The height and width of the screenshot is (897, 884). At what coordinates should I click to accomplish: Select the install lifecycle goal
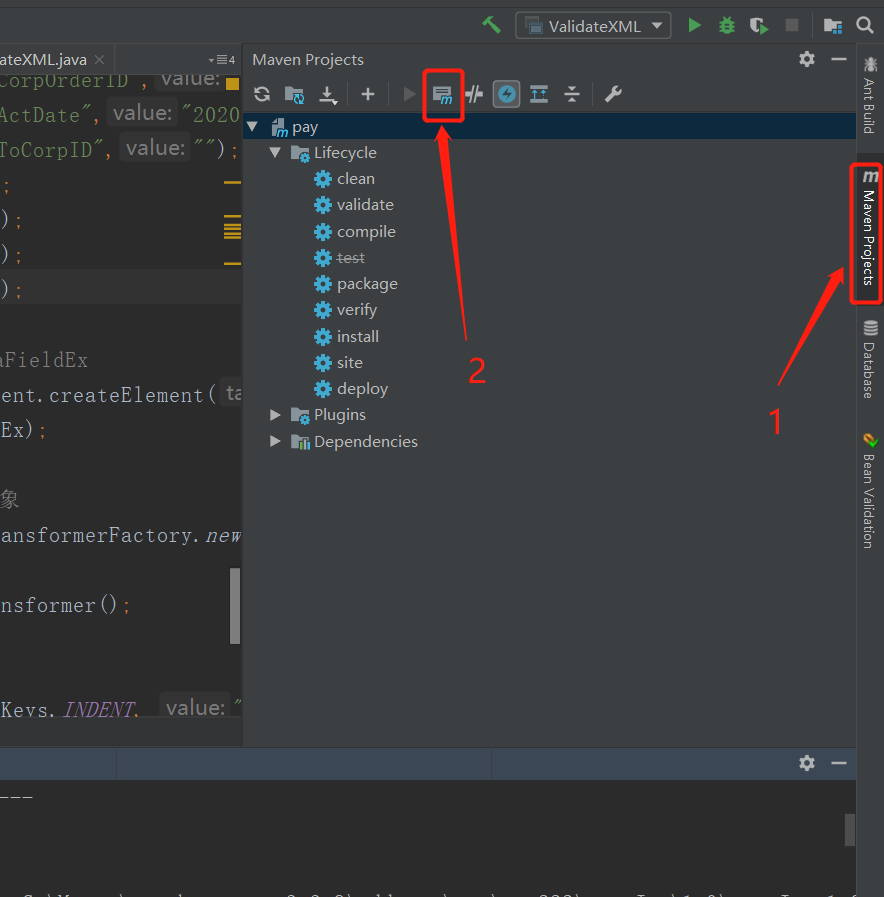click(346, 336)
